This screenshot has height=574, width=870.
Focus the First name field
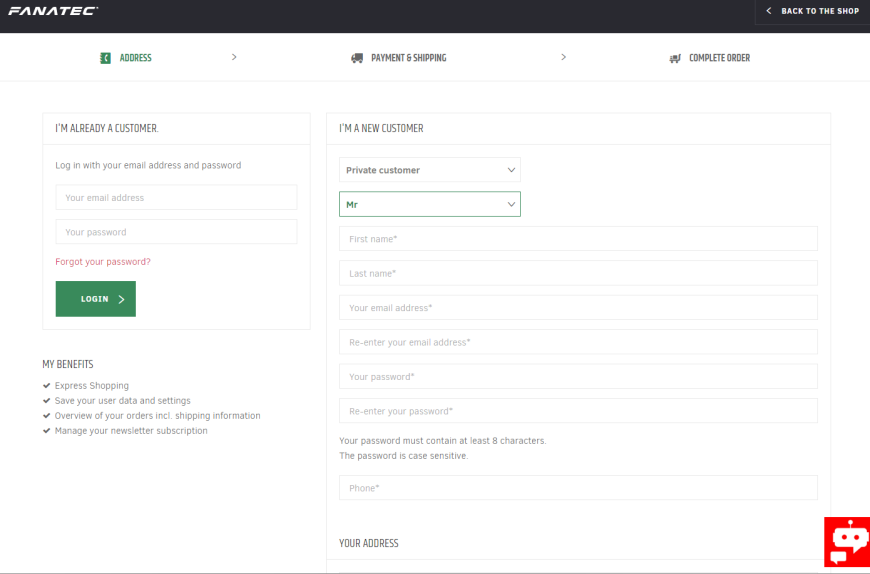pyautogui.click(x=578, y=238)
